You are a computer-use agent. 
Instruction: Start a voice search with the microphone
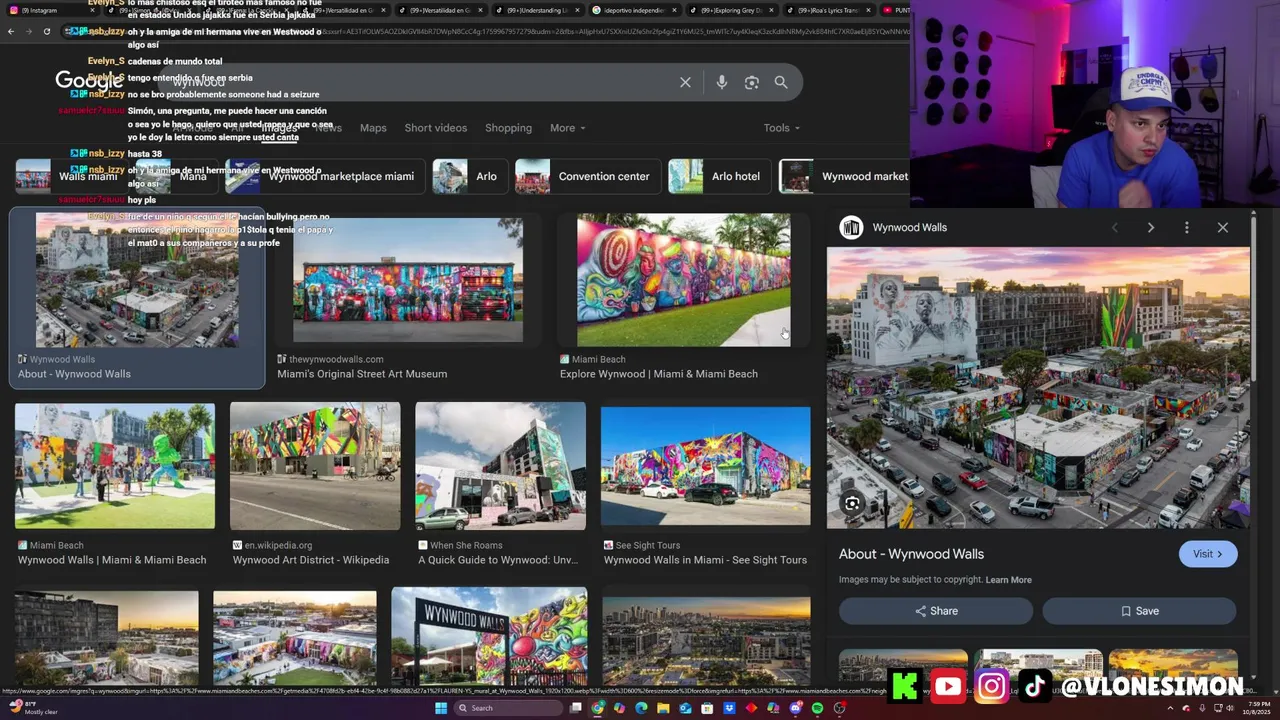pyautogui.click(x=722, y=82)
